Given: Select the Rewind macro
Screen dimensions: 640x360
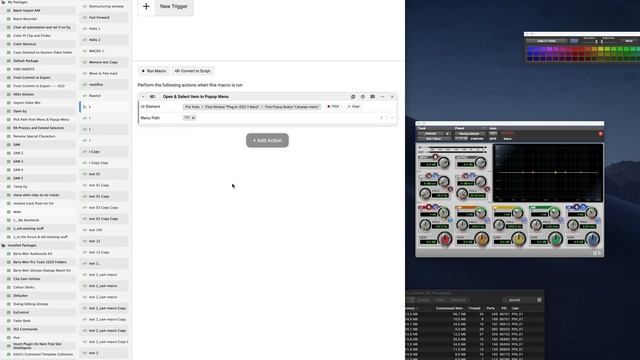Looking at the screenshot, I should pyautogui.click(x=104, y=96).
